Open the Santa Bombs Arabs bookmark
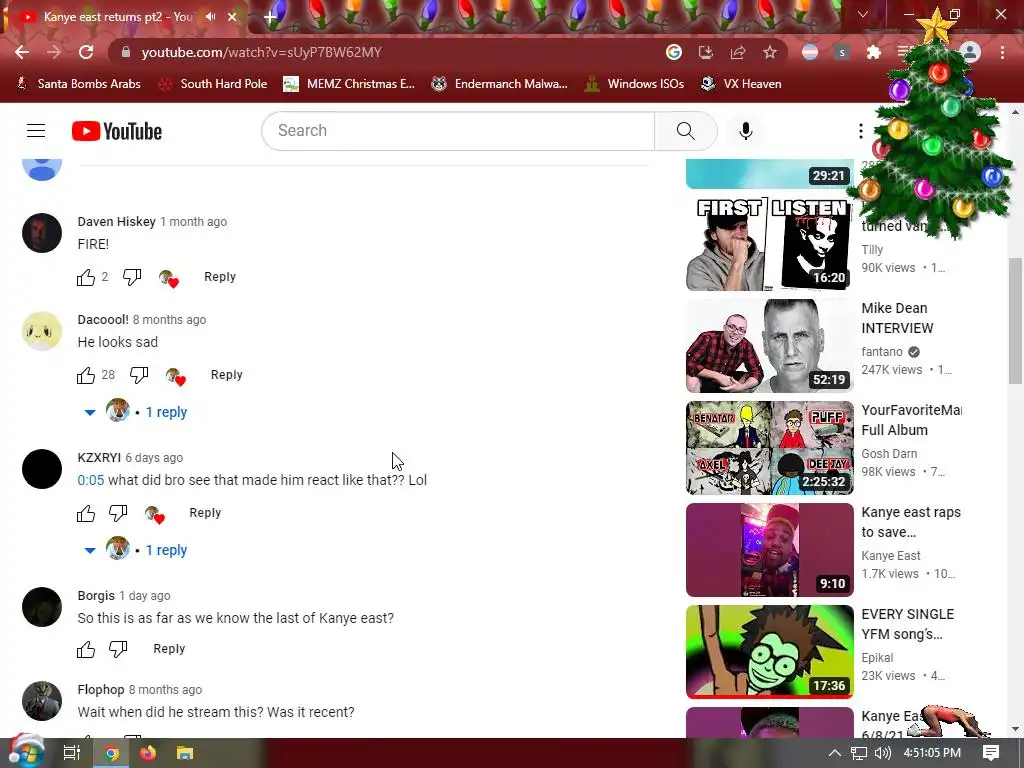1024x768 pixels. point(78,84)
